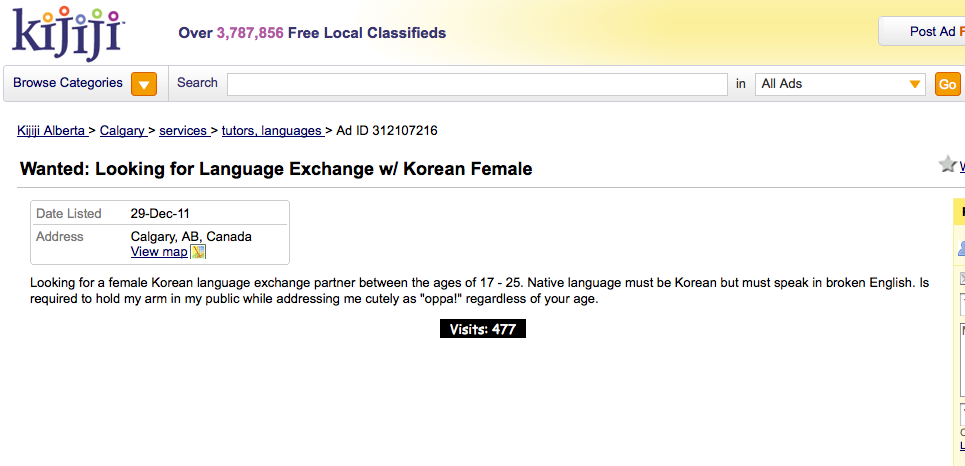Hit the orange Go search button

pos(947,84)
